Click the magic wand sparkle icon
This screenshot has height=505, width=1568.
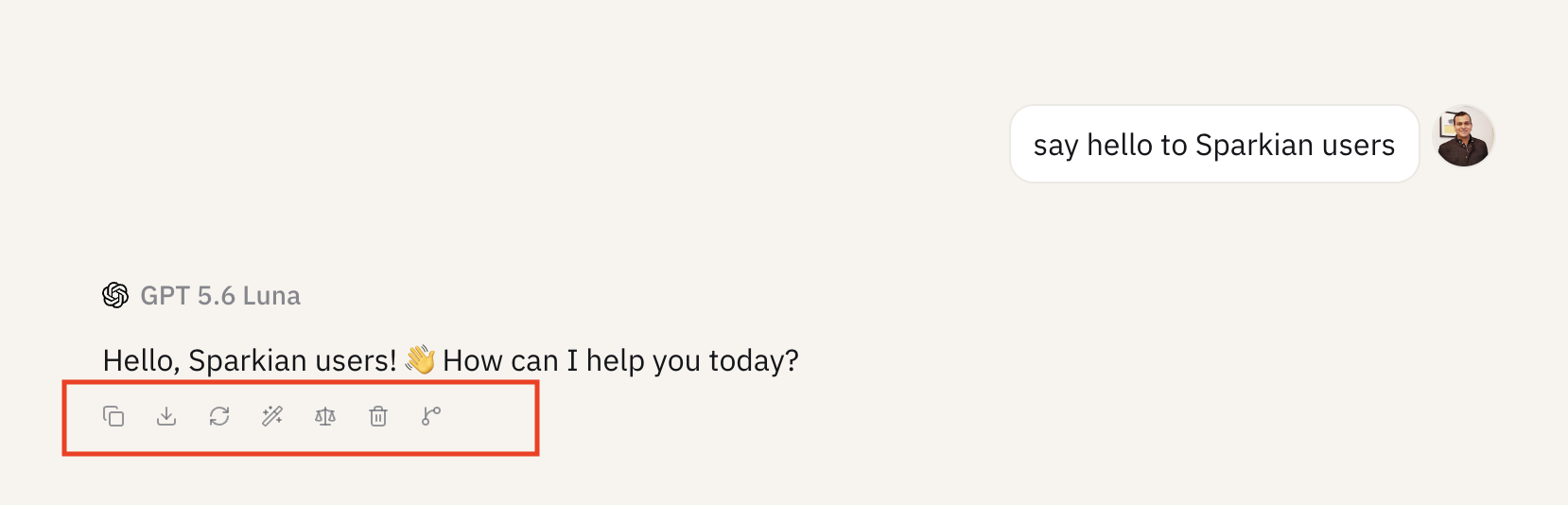[x=272, y=416]
